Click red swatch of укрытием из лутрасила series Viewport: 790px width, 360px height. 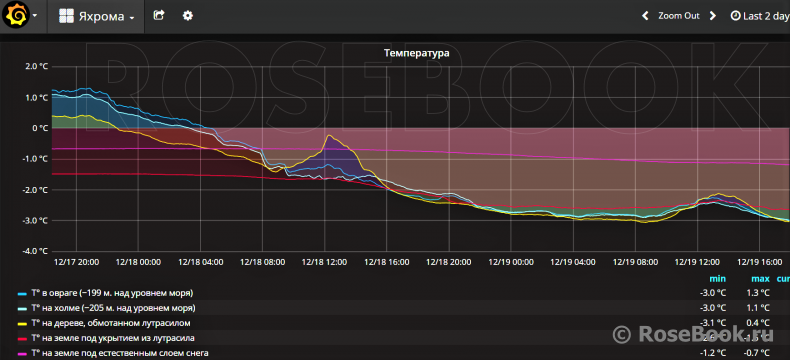click(22, 338)
